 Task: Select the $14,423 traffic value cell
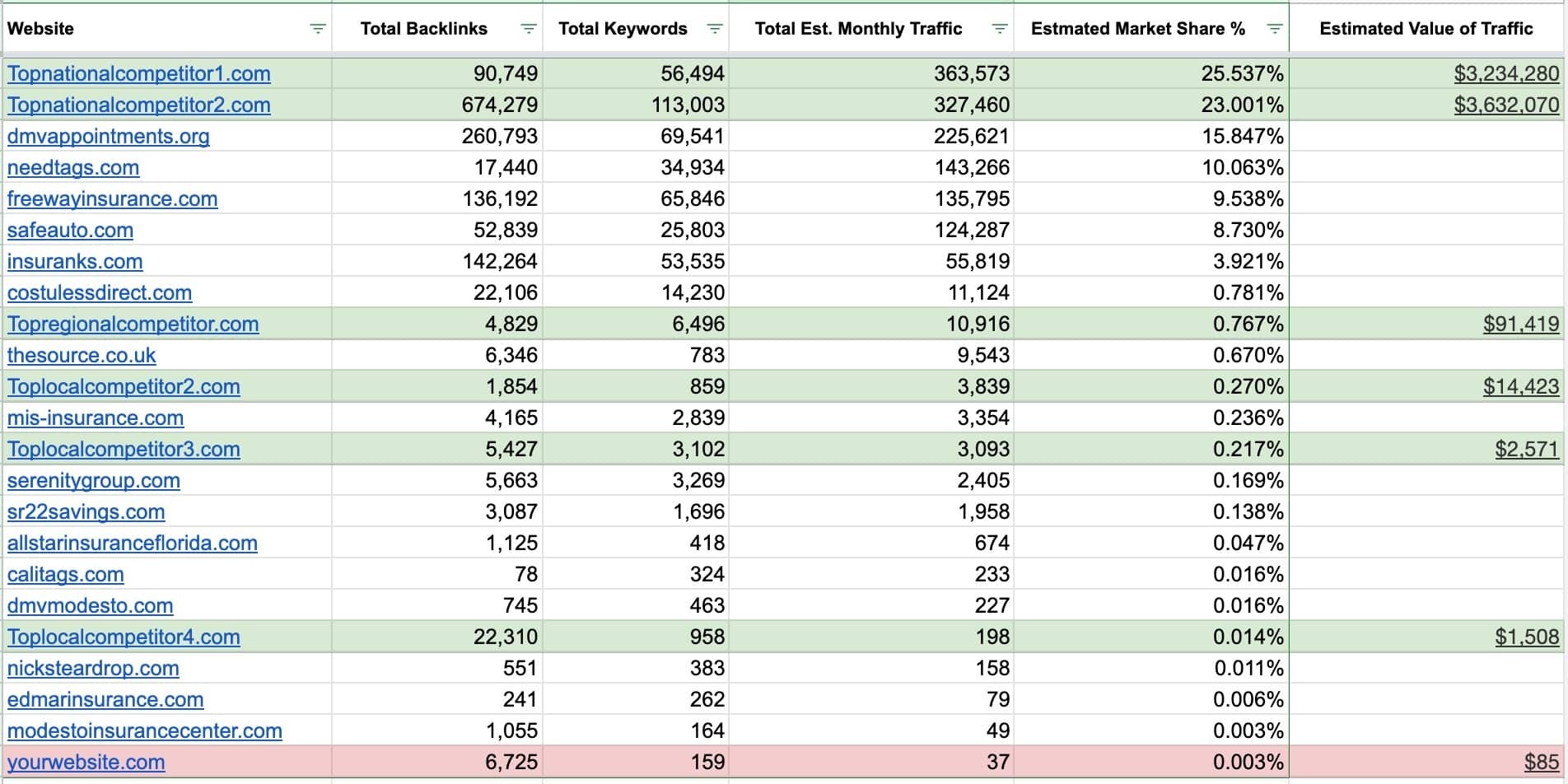(x=1427, y=387)
